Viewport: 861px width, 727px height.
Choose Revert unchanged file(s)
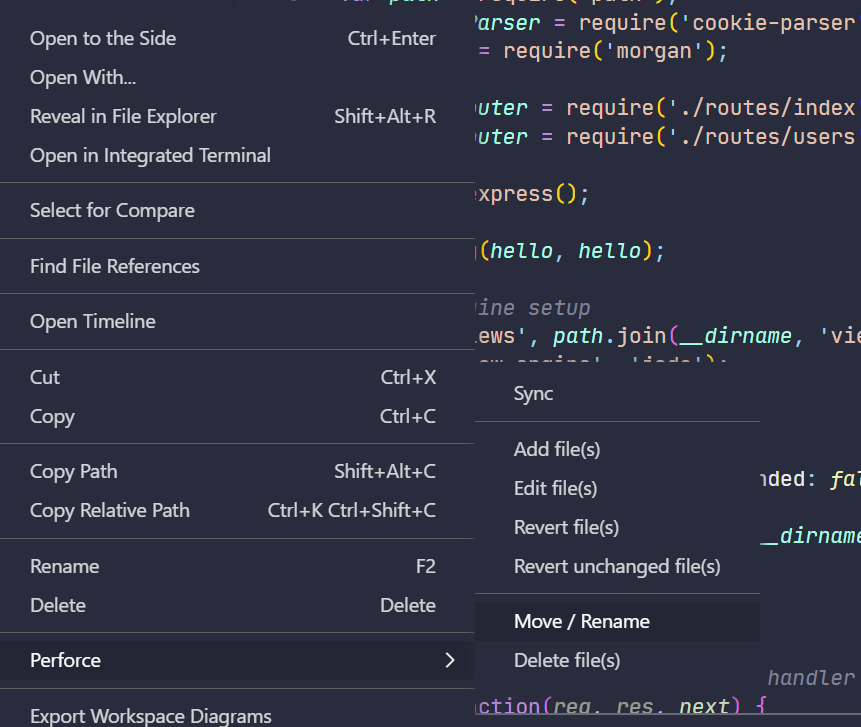pyautogui.click(x=617, y=566)
